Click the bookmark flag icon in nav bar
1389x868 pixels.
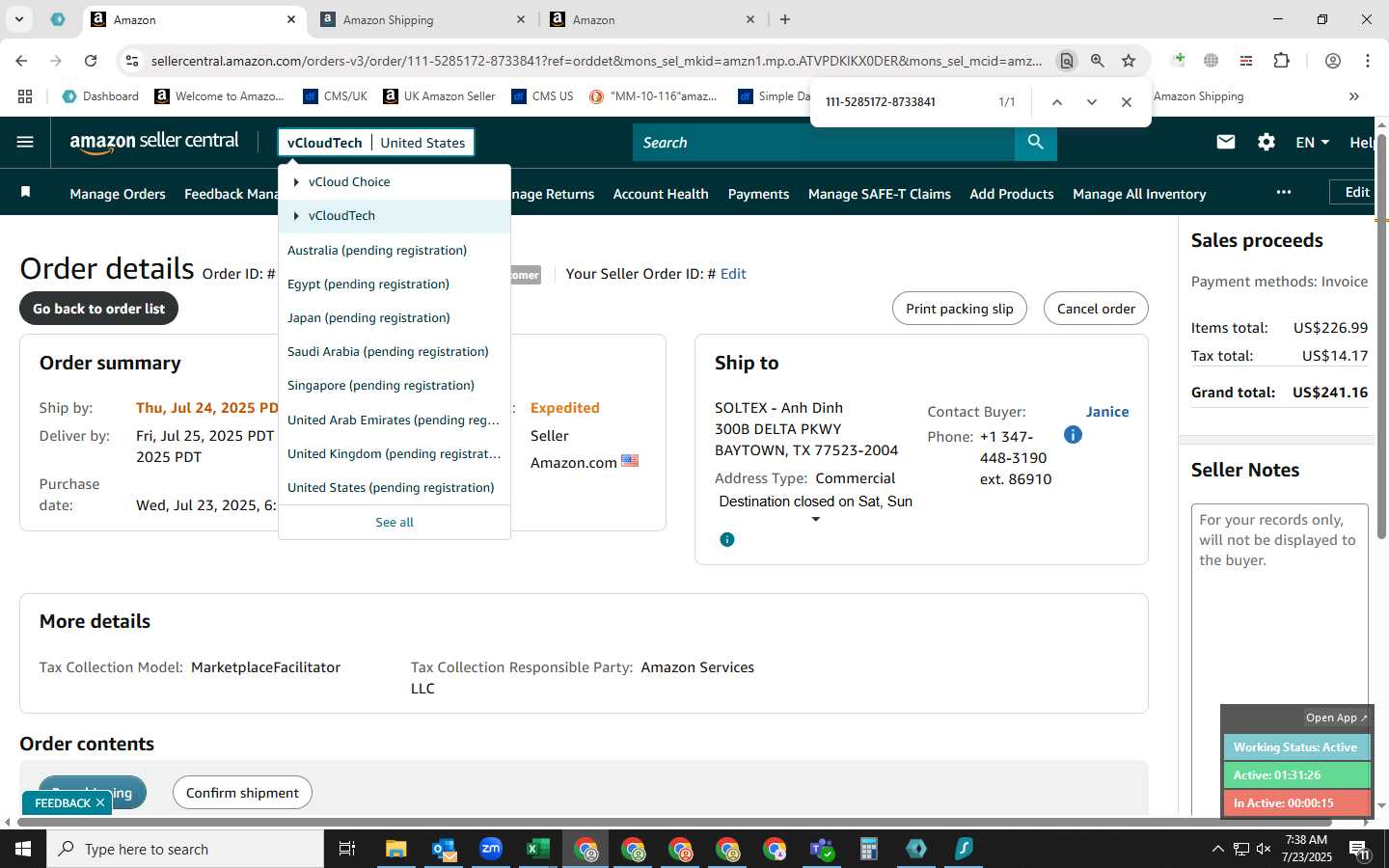click(26, 192)
